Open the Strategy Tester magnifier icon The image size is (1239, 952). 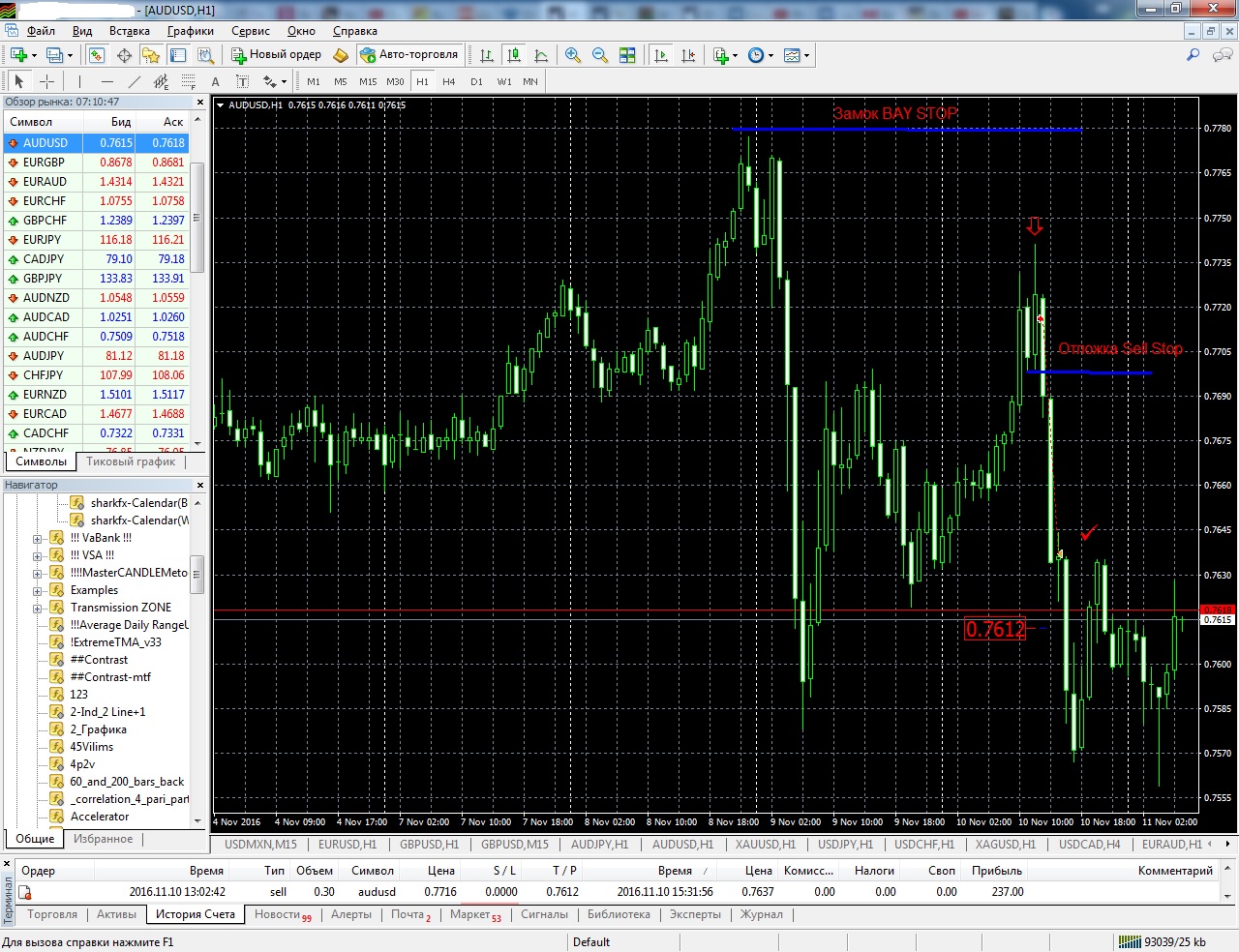click(x=204, y=55)
